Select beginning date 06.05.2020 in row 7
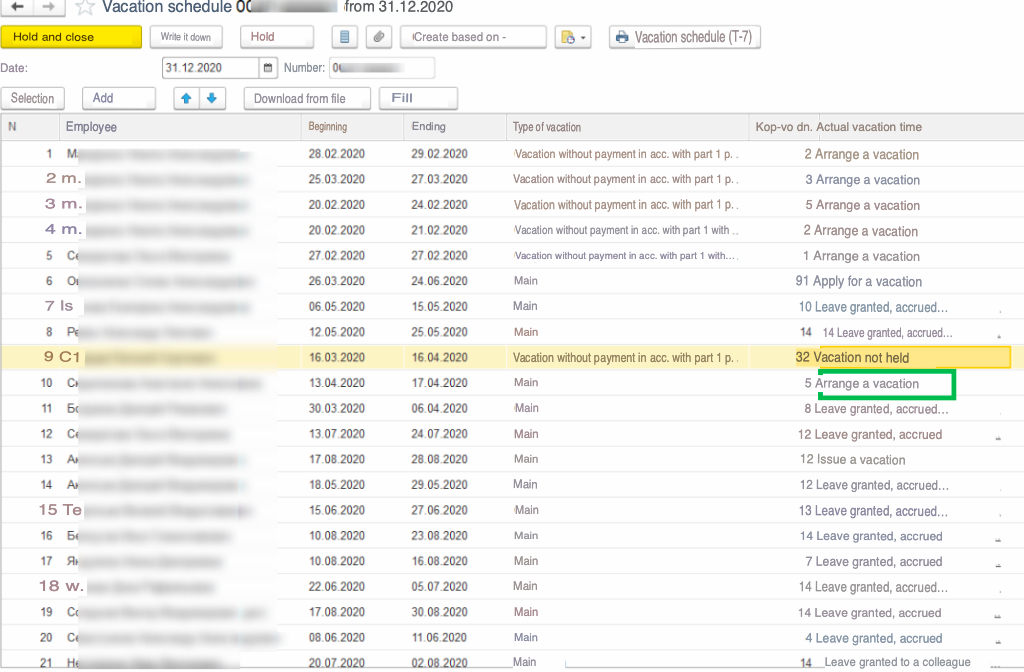This screenshot has height=672, width=1024. pos(337,306)
